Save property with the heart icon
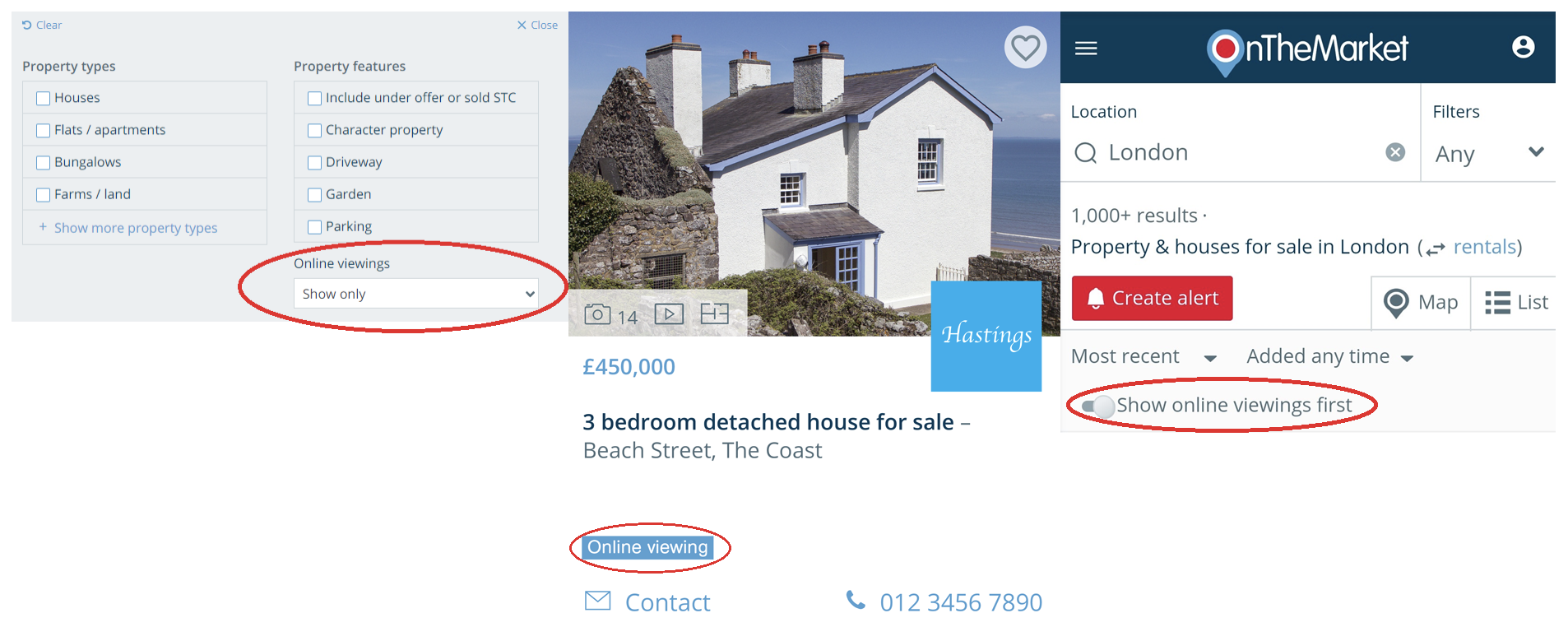The height and width of the screenshot is (627, 1568). click(x=1025, y=47)
